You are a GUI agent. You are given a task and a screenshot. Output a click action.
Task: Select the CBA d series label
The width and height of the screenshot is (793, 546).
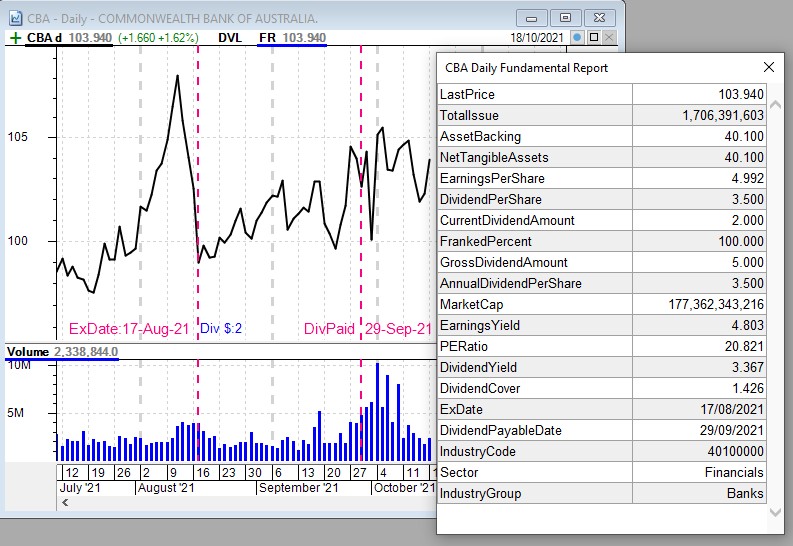click(45, 38)
